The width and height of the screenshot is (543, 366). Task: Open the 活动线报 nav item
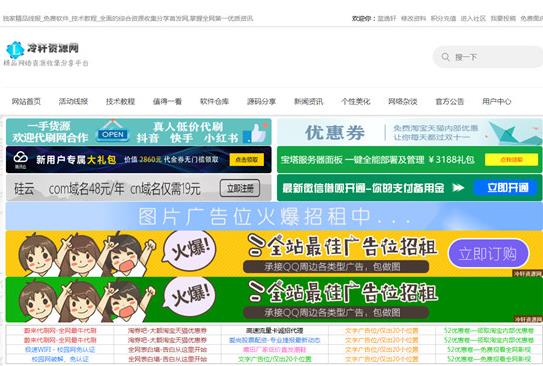73,101
